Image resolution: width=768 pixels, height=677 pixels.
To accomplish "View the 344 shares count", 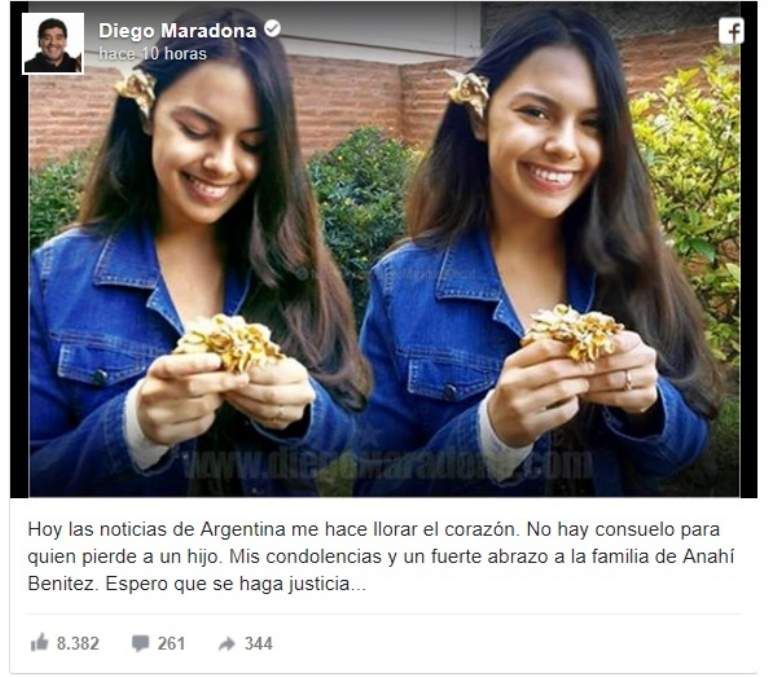I will 258,643.
